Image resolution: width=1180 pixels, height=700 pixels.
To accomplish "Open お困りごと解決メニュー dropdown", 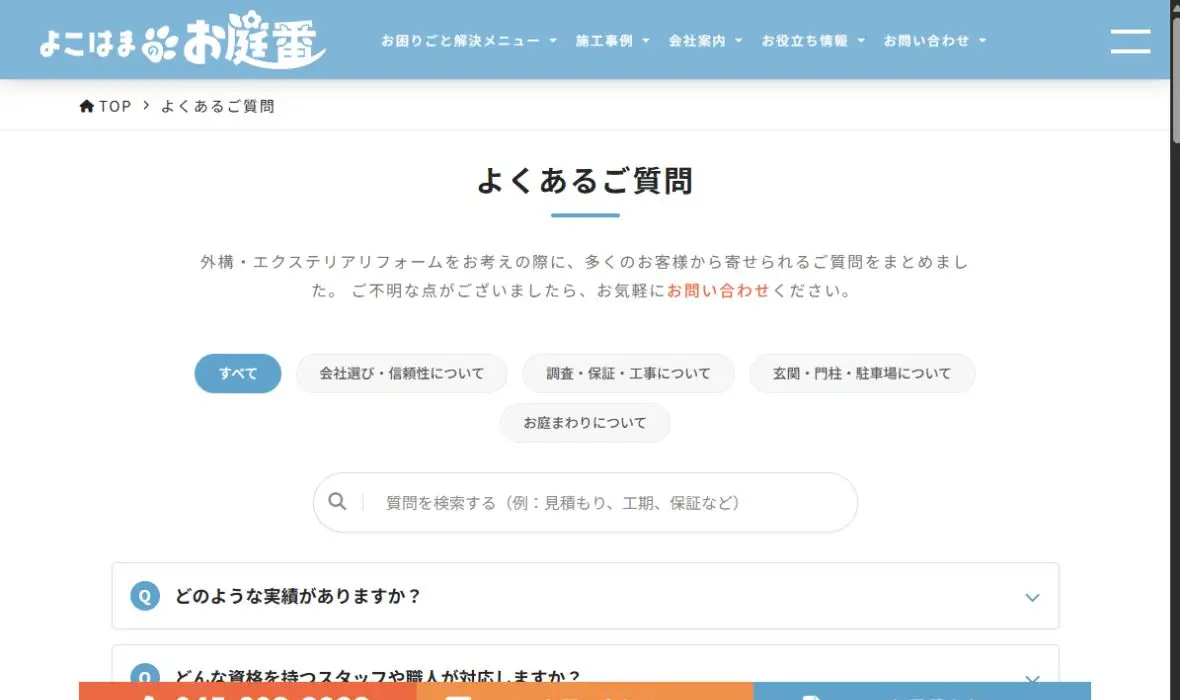I will (x=469, y=41).
